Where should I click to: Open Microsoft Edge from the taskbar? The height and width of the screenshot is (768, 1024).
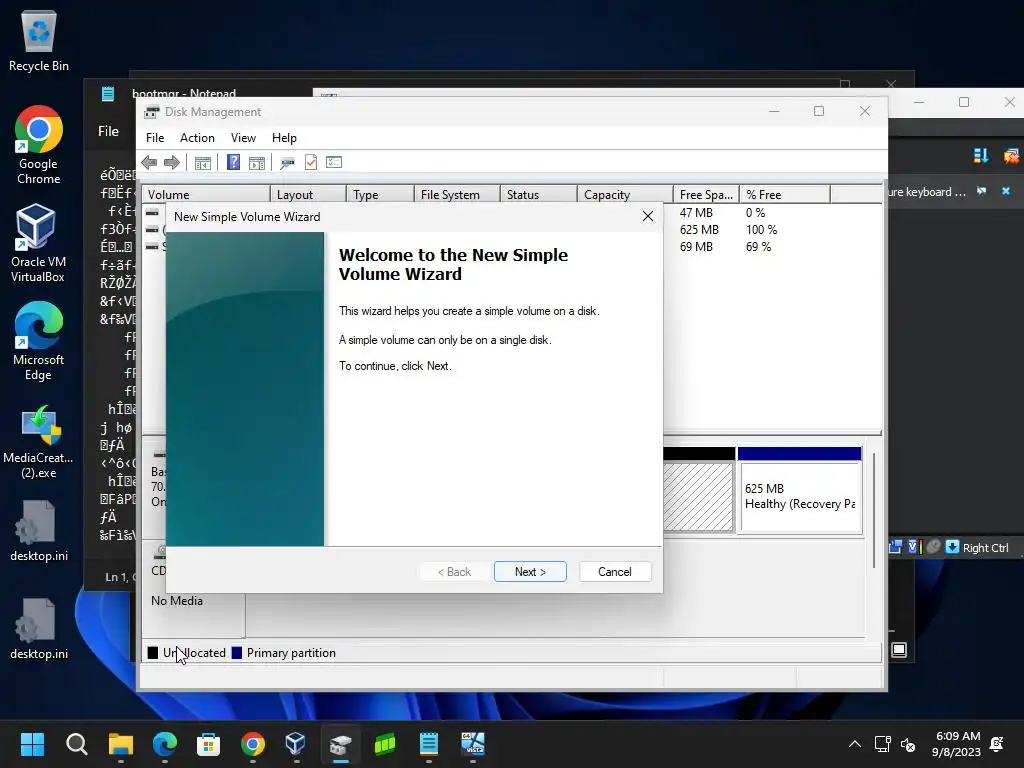[x=165, y=744]
